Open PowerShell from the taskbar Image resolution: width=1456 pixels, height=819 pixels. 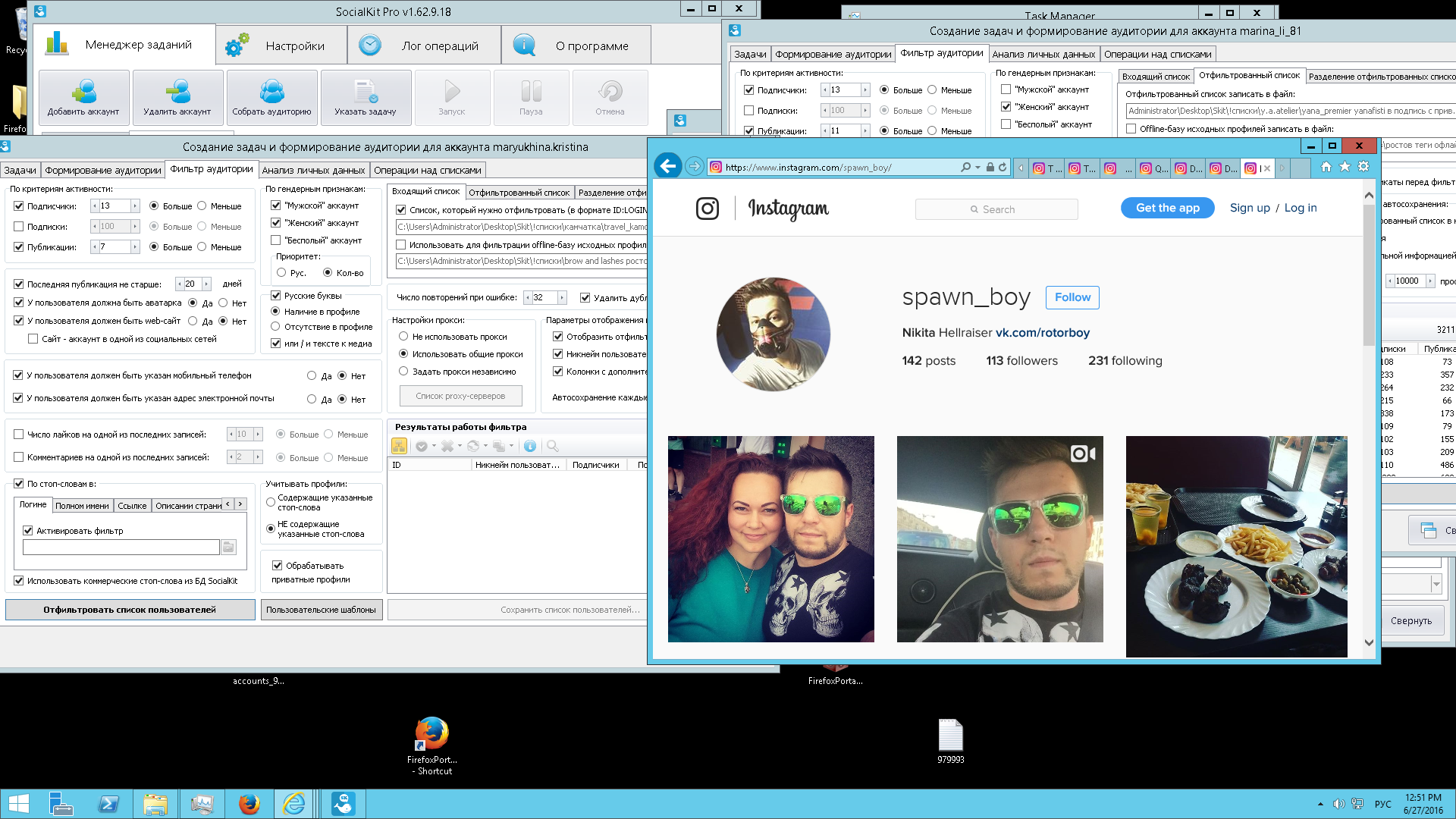tap(108, 804)
